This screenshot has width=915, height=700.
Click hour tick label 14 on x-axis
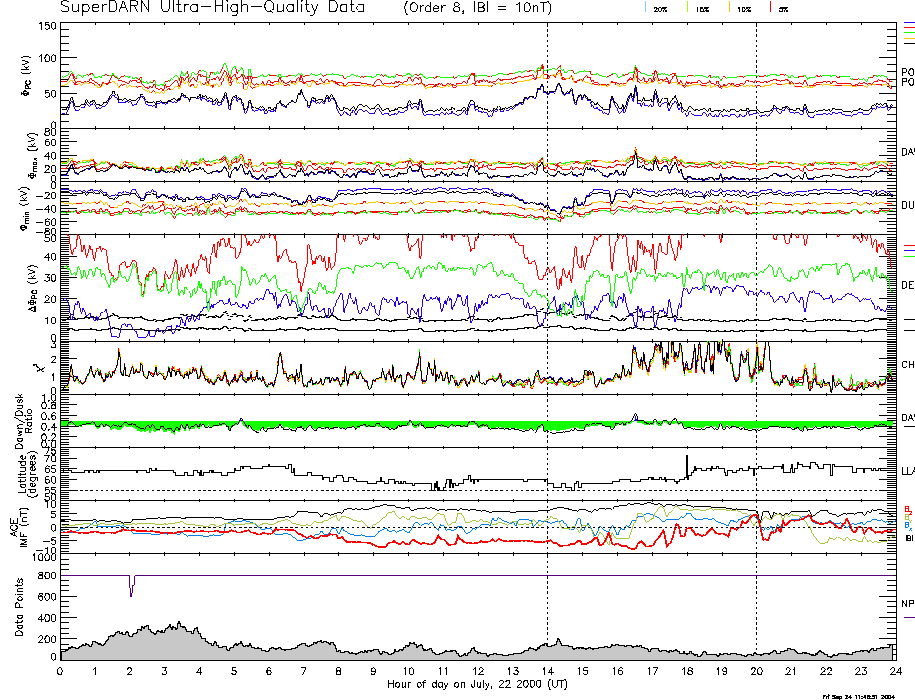(547, 671)
